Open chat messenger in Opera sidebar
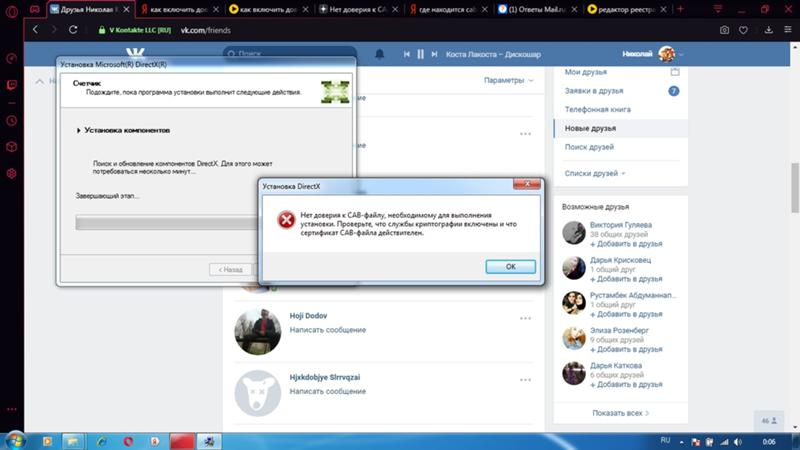 click(x=12, y=85)
